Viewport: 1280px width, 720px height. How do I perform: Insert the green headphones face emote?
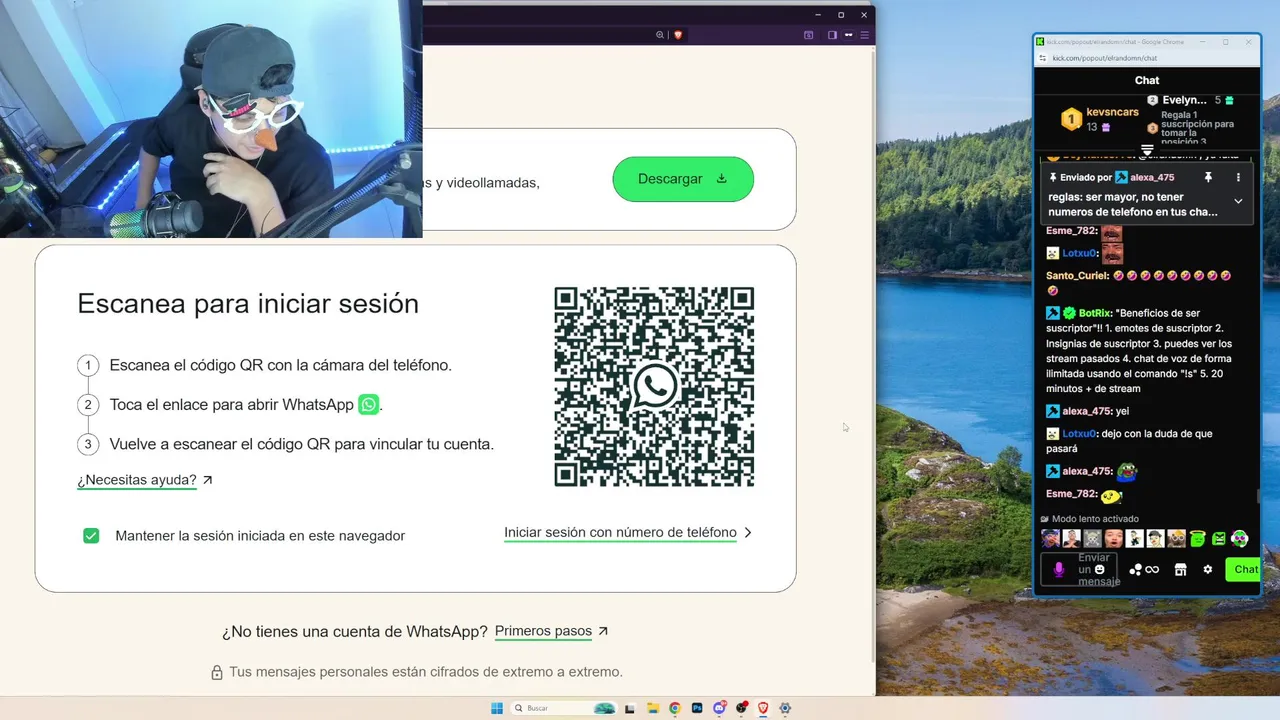pyautogui.click(x=1240, y=538)
